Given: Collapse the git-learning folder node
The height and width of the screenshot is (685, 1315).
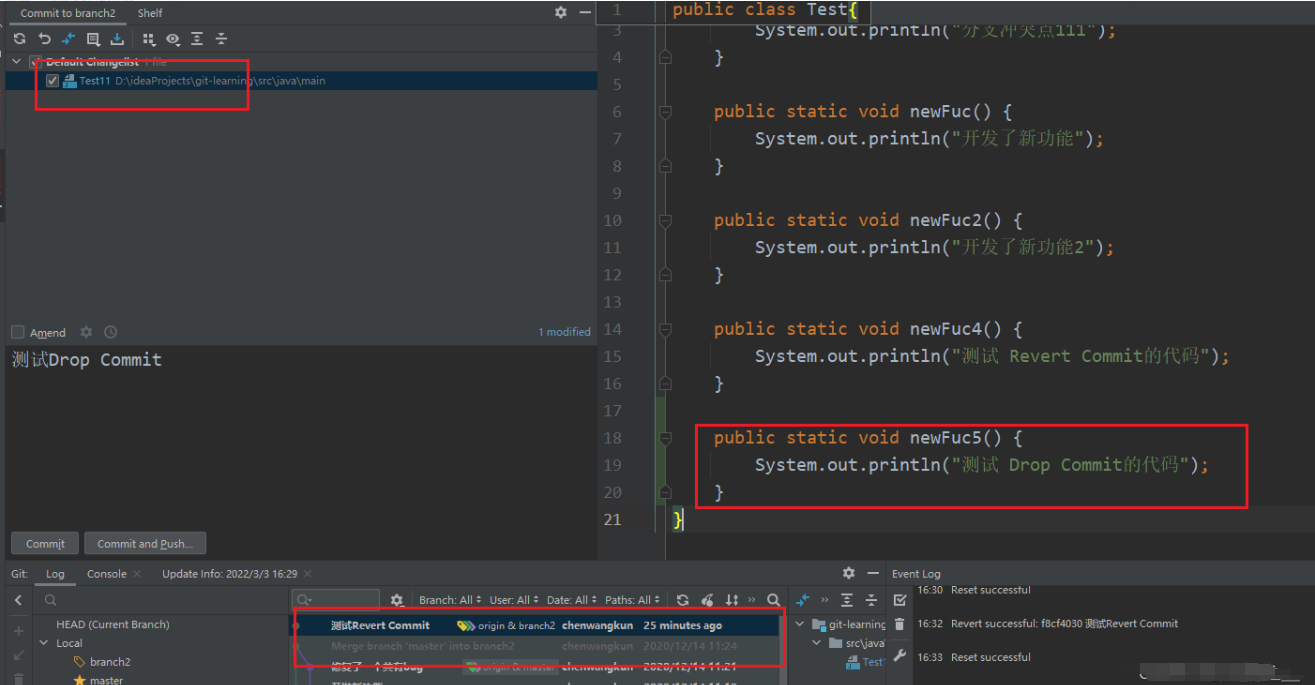Looking at the screenshot, I should 800,625.
